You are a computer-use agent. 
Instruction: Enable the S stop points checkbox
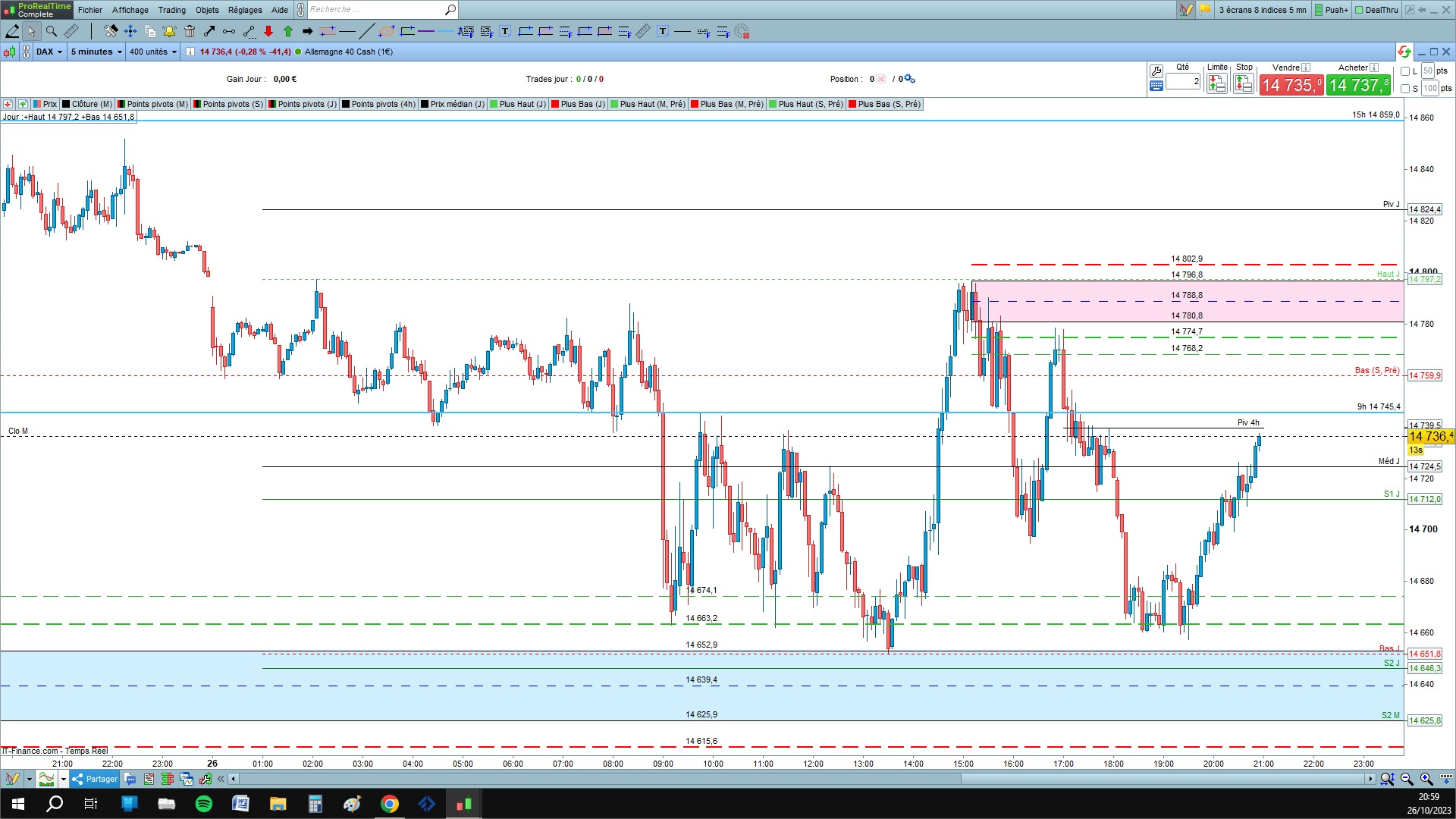[1405, 89]
